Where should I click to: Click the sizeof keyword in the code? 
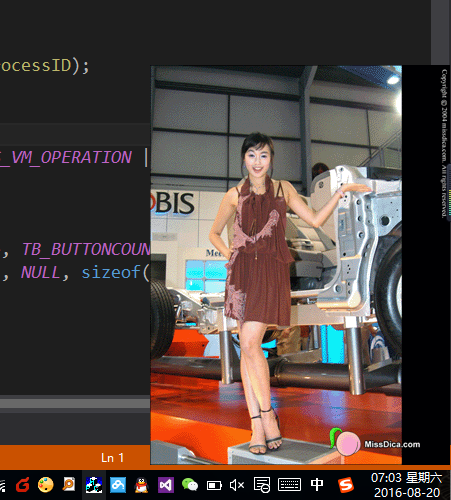[111, 272]
